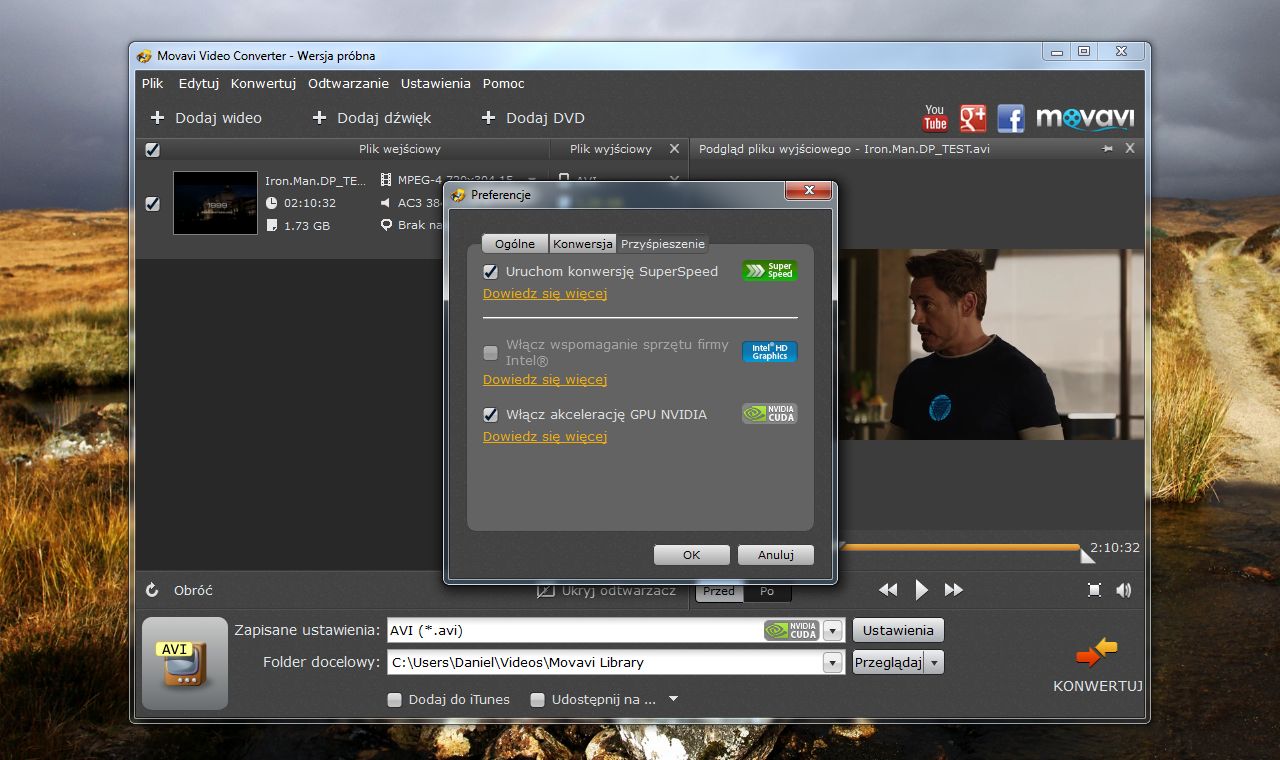Image resolution: width=1280 pixels, height=760 pixels.
Task: Enable Udostępnij na ... checkbox
Action: coord(538,700)
